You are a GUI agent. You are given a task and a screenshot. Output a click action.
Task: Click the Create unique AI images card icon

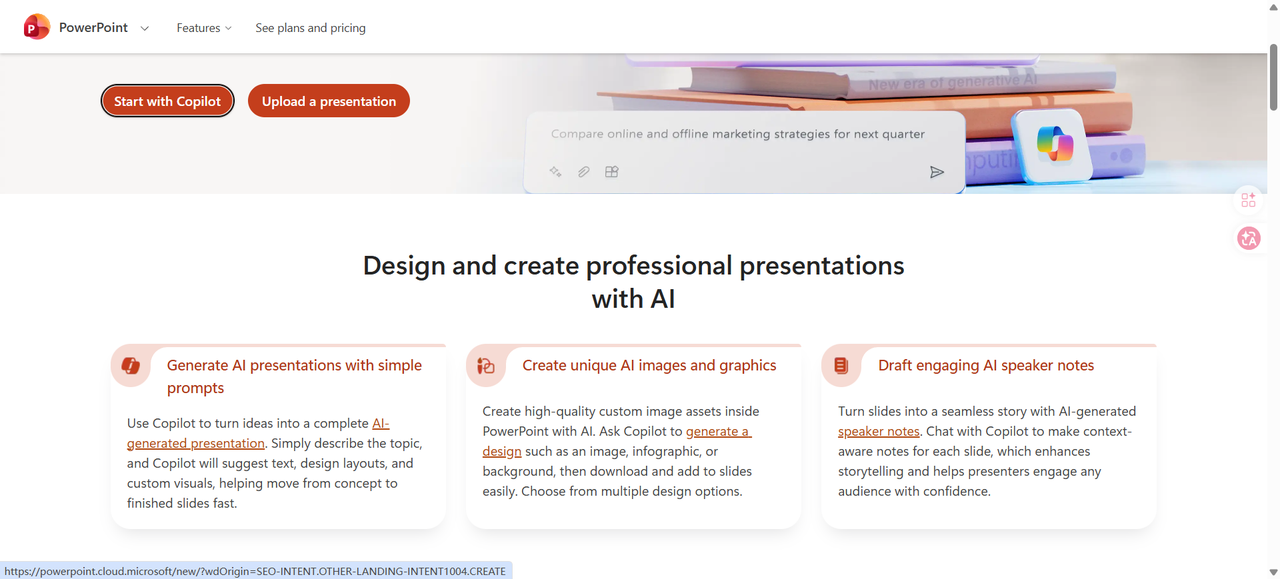(486, 366)
